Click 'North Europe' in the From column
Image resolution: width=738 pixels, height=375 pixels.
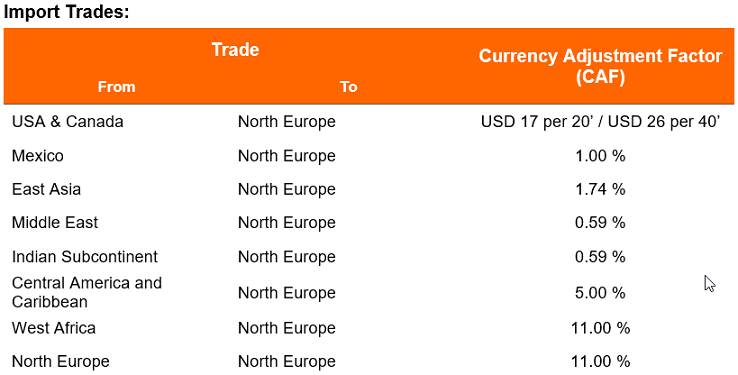[x=61, y=362]
